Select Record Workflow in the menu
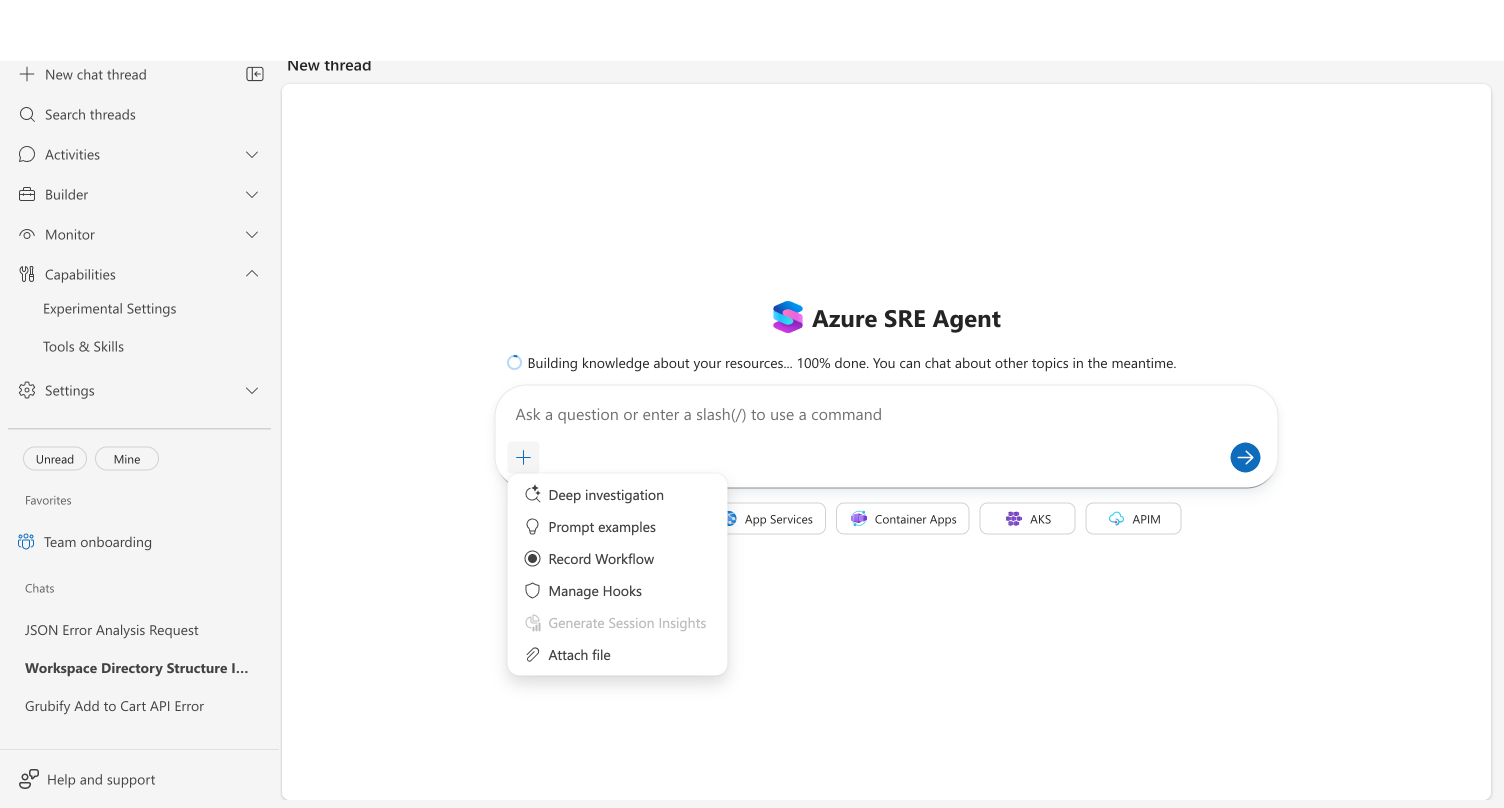Image resolution: width=1504 pixels, height=808 pixels. pos(617,559)
